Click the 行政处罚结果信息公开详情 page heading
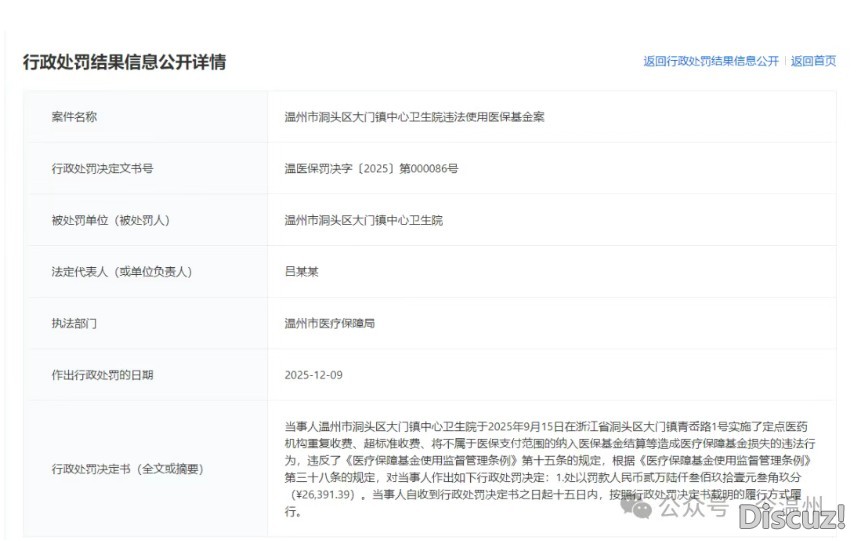Viewport: 862px width, 541px height. (125, 62)
